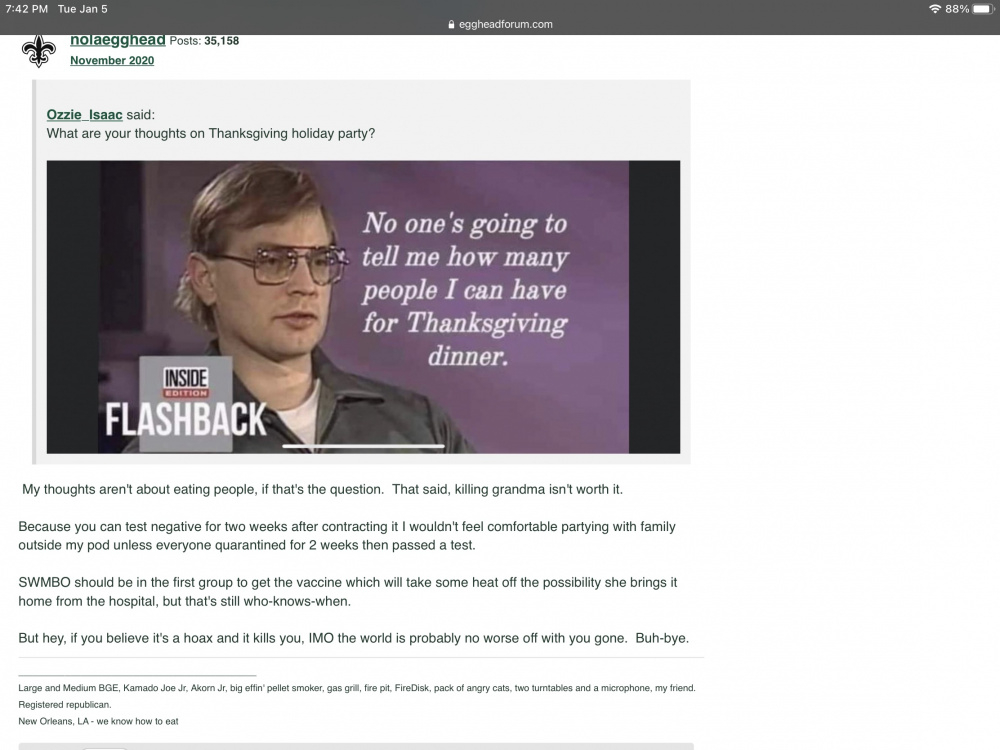Click the signature line listing BGE grills
1000x750 pixels.
pyautogui.click(x=357, y=688)
